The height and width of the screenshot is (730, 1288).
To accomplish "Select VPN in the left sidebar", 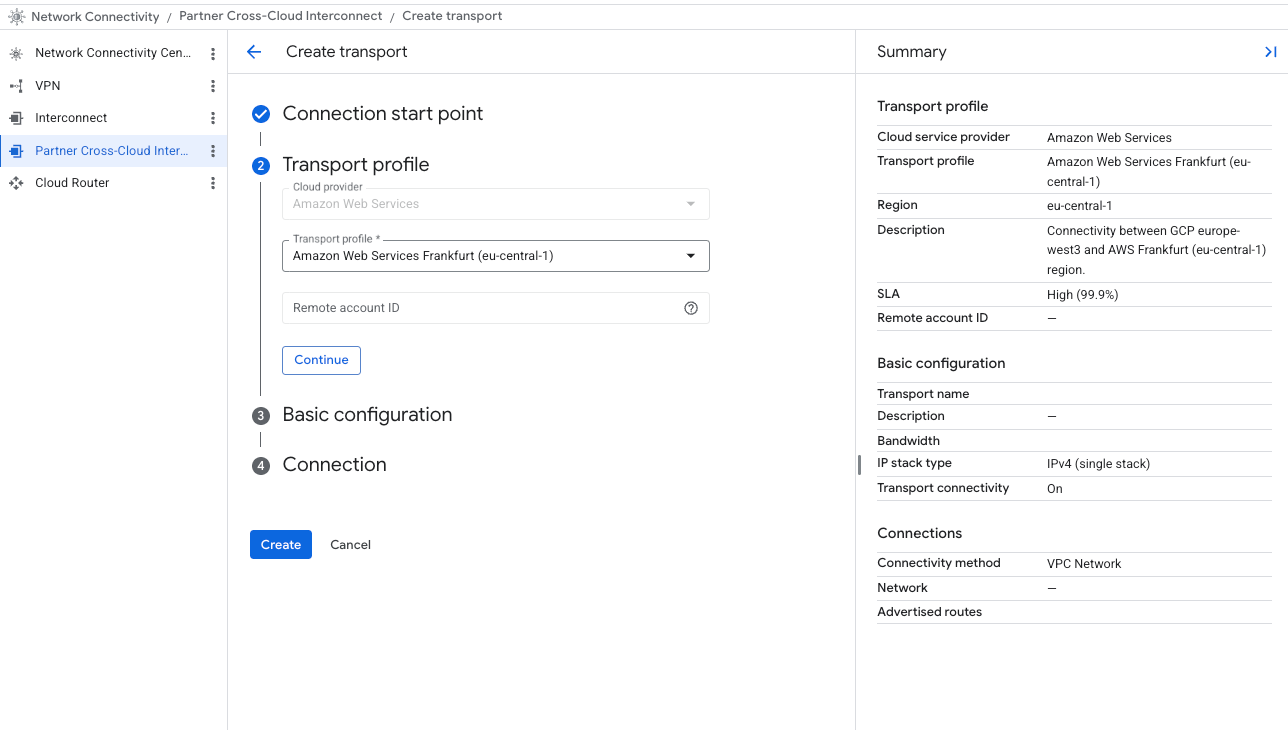I will coord(48,87).
